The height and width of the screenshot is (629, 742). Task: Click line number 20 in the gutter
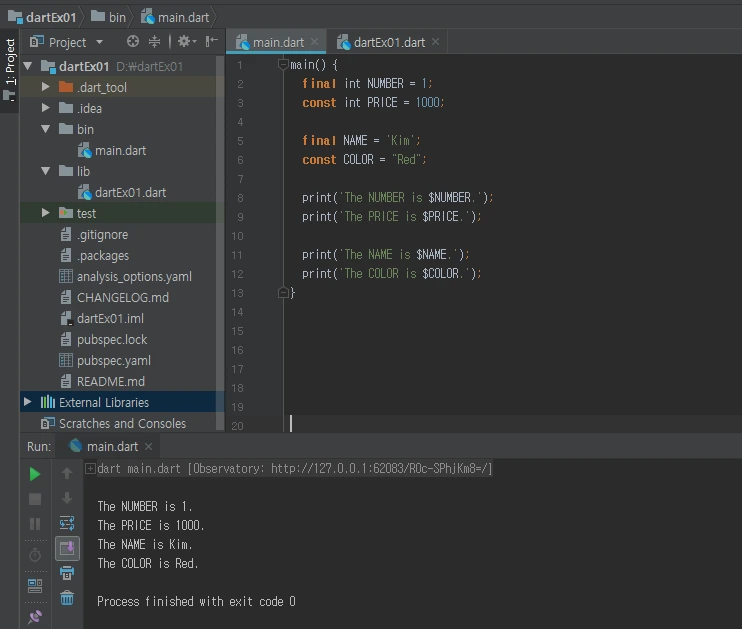coord(238,425)
